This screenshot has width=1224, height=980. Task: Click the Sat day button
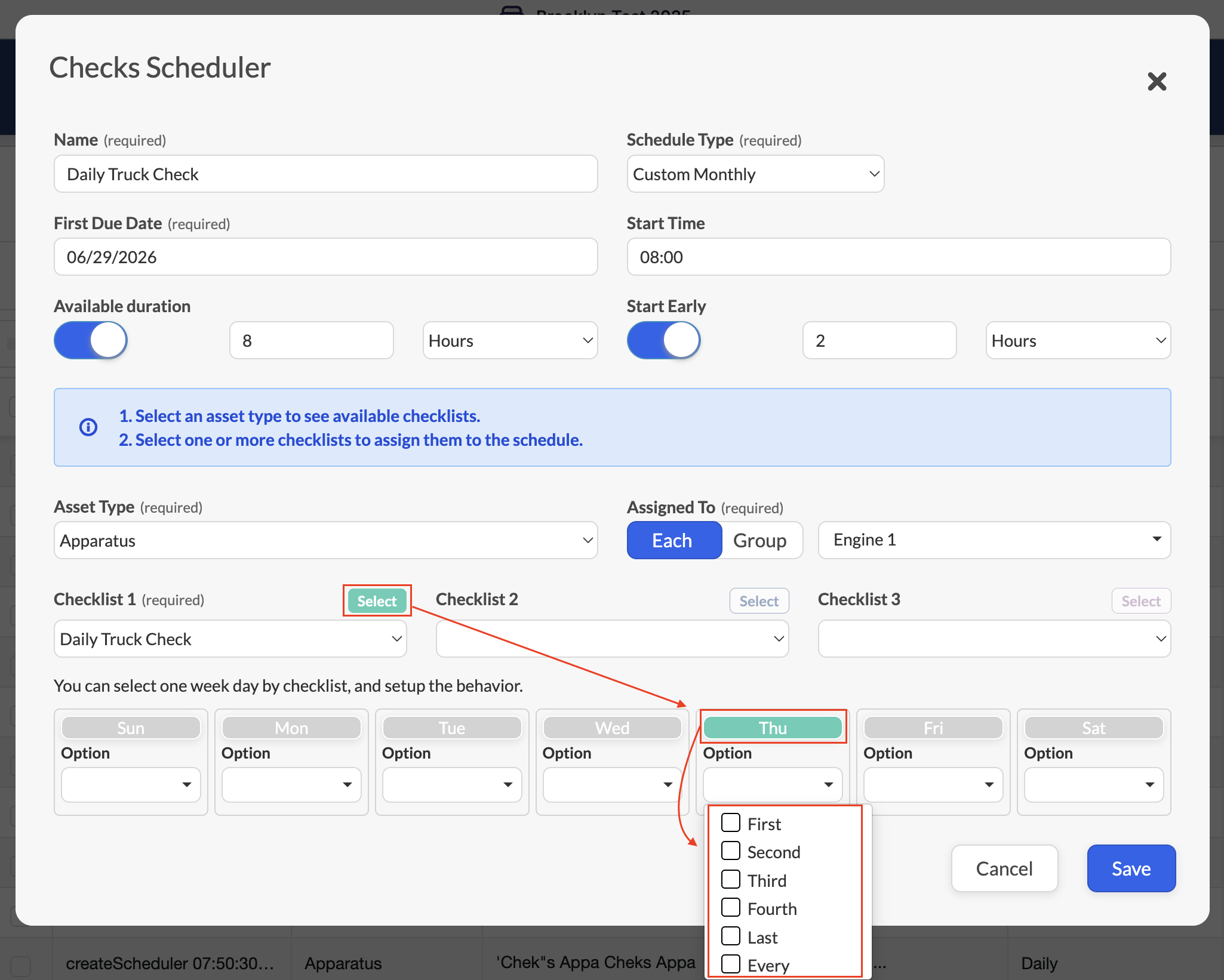click(1094, 728)
